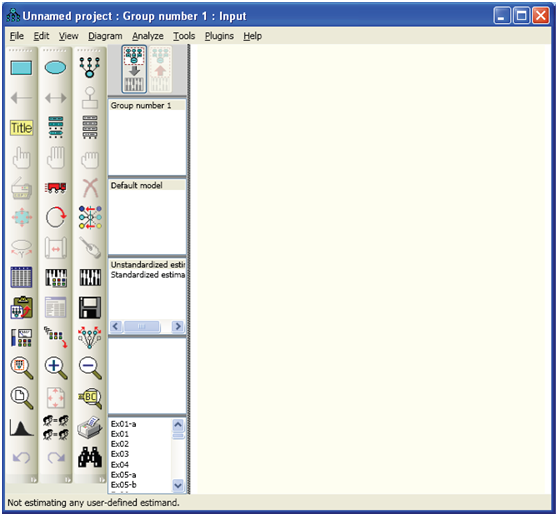558x516 pixels.
Task: Open multiple-group analysis faces icon
Action: 56,427
